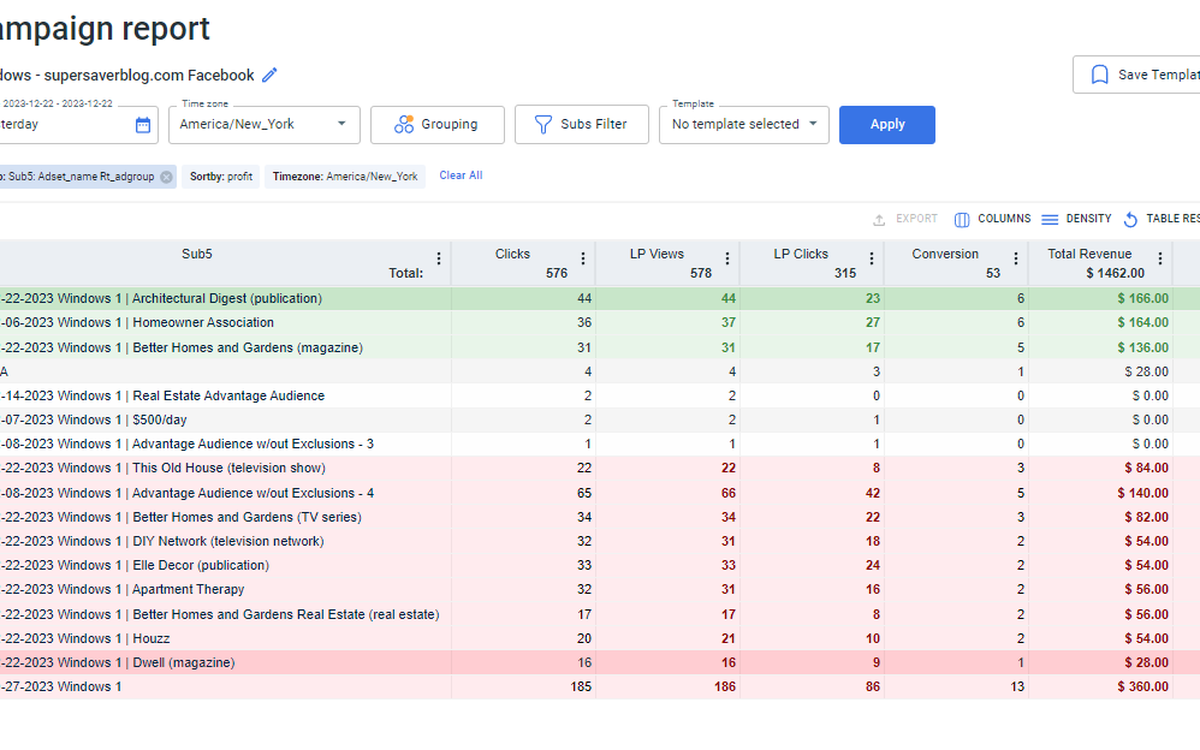Sort by Total Revenue column header

[x=1089, y=254]
